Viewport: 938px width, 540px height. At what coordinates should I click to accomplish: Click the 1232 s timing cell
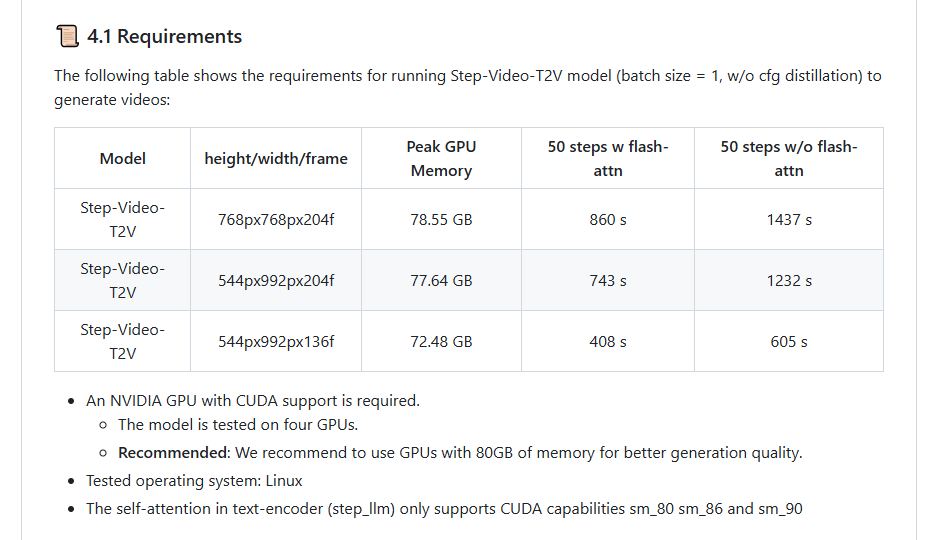(x=788, y=280)
